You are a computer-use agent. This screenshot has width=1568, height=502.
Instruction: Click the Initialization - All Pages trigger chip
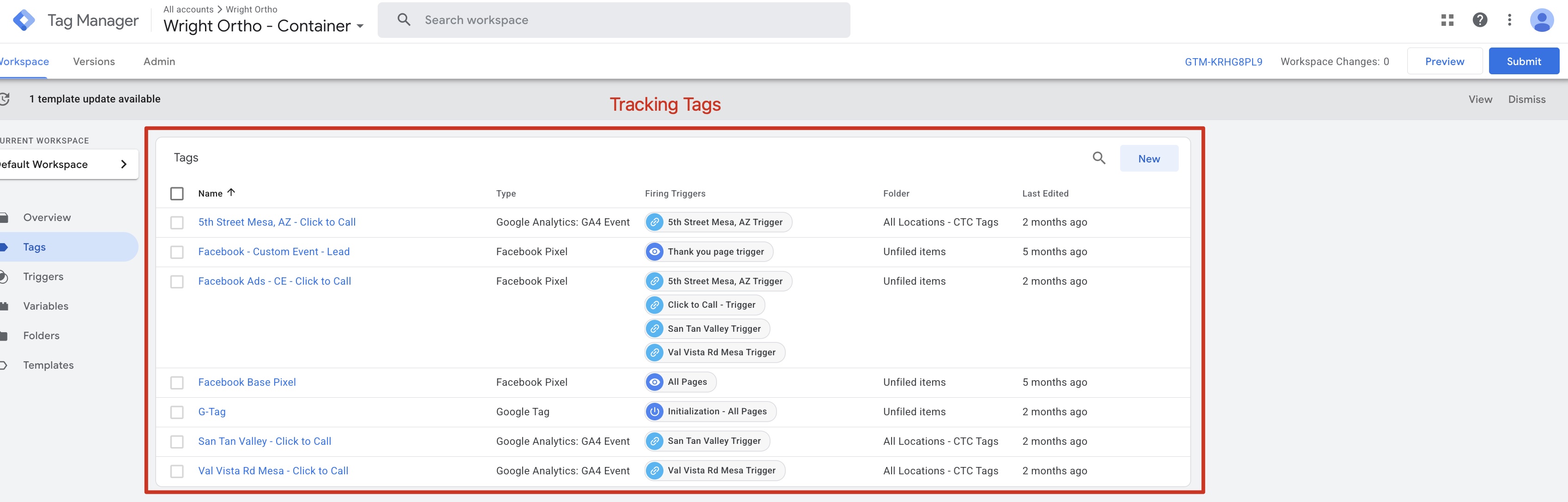(710, 412)
